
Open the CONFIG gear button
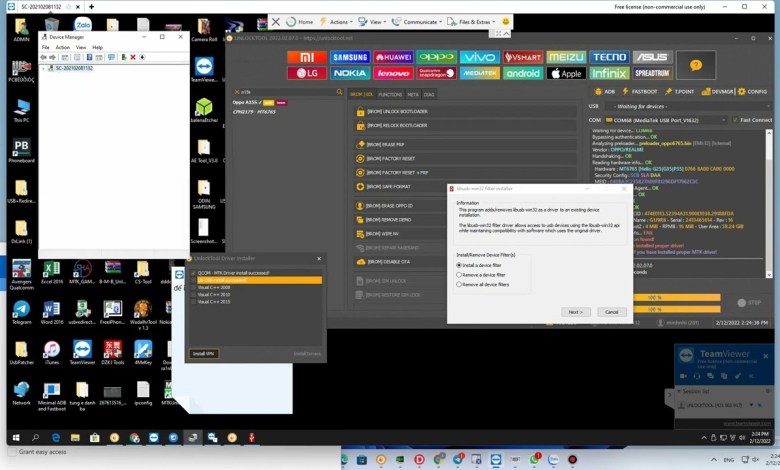tap(745, 91)
